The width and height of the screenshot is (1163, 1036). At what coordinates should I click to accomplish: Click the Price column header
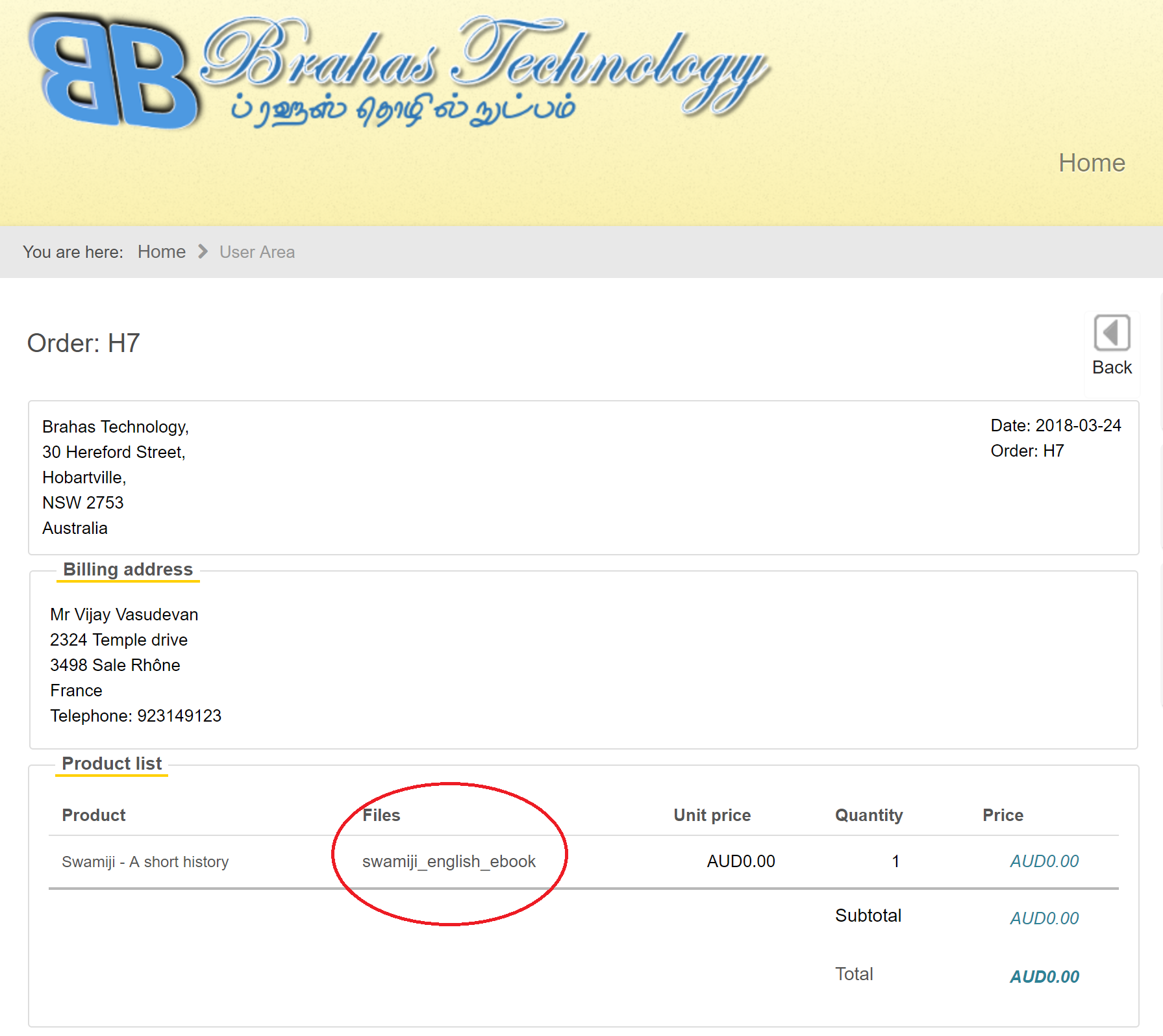1003,815
